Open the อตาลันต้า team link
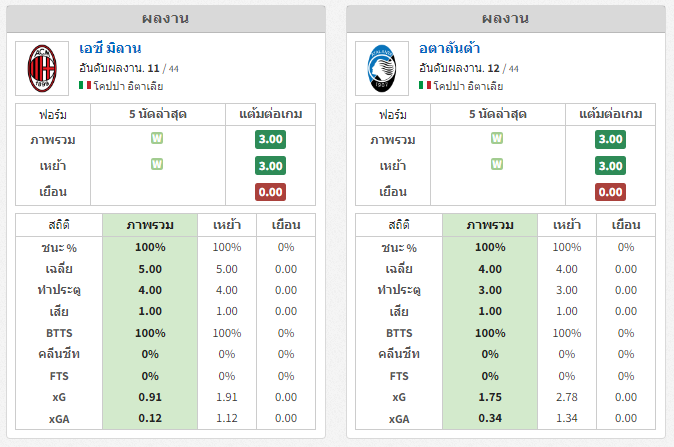The width and height of the screenshot is (674, 447). 450,48
